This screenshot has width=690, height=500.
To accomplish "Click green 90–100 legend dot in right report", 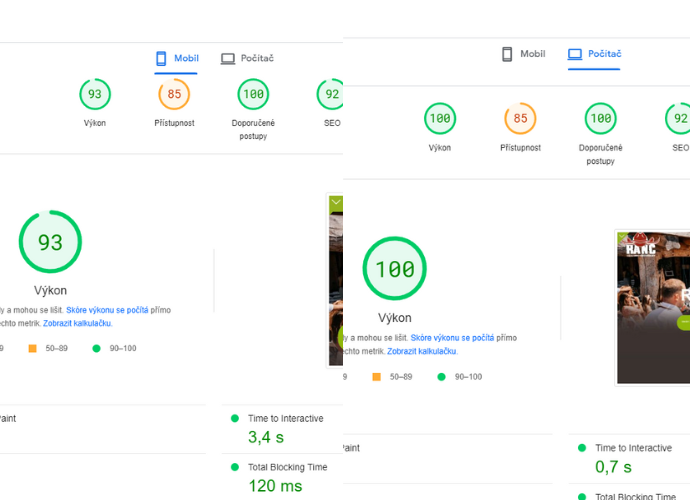I will click(441, 377).
